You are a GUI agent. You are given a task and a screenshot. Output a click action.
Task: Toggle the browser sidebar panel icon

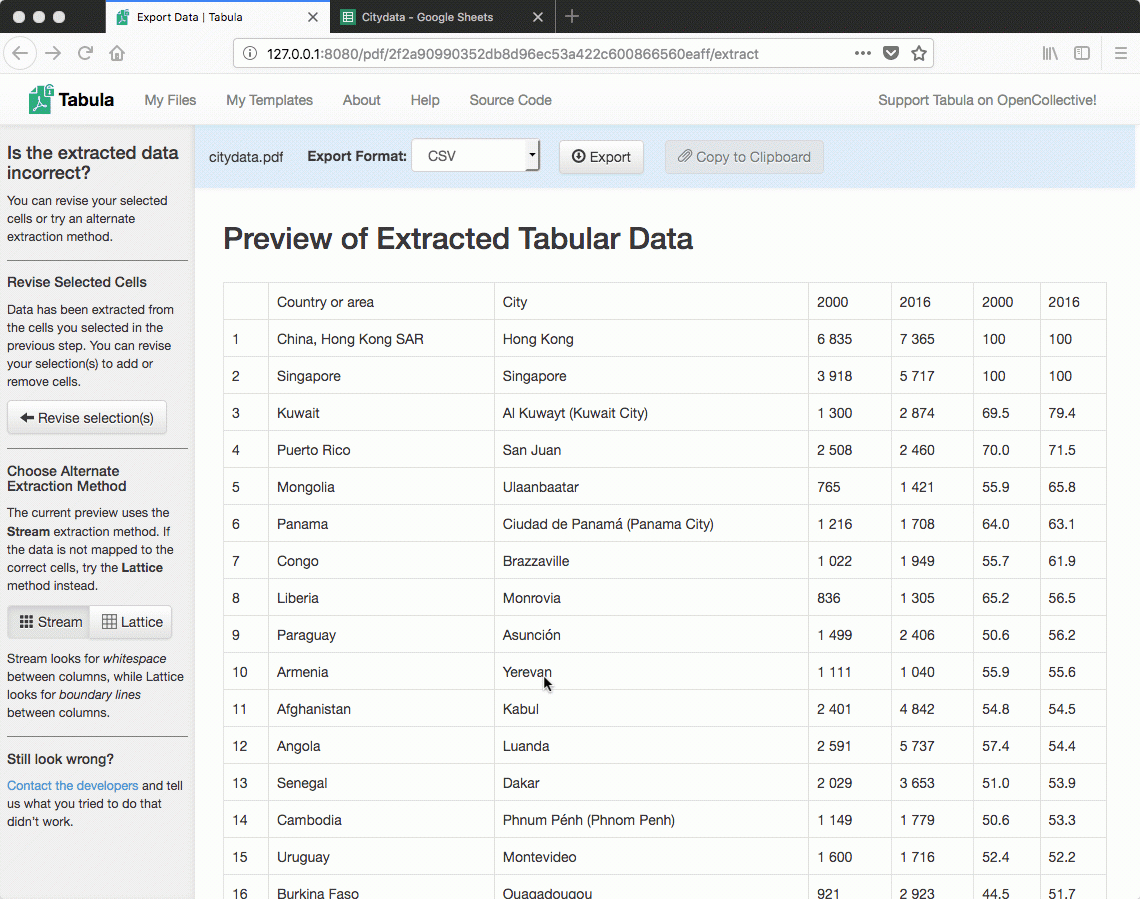pyautogui.click(x=1082, y=53)
